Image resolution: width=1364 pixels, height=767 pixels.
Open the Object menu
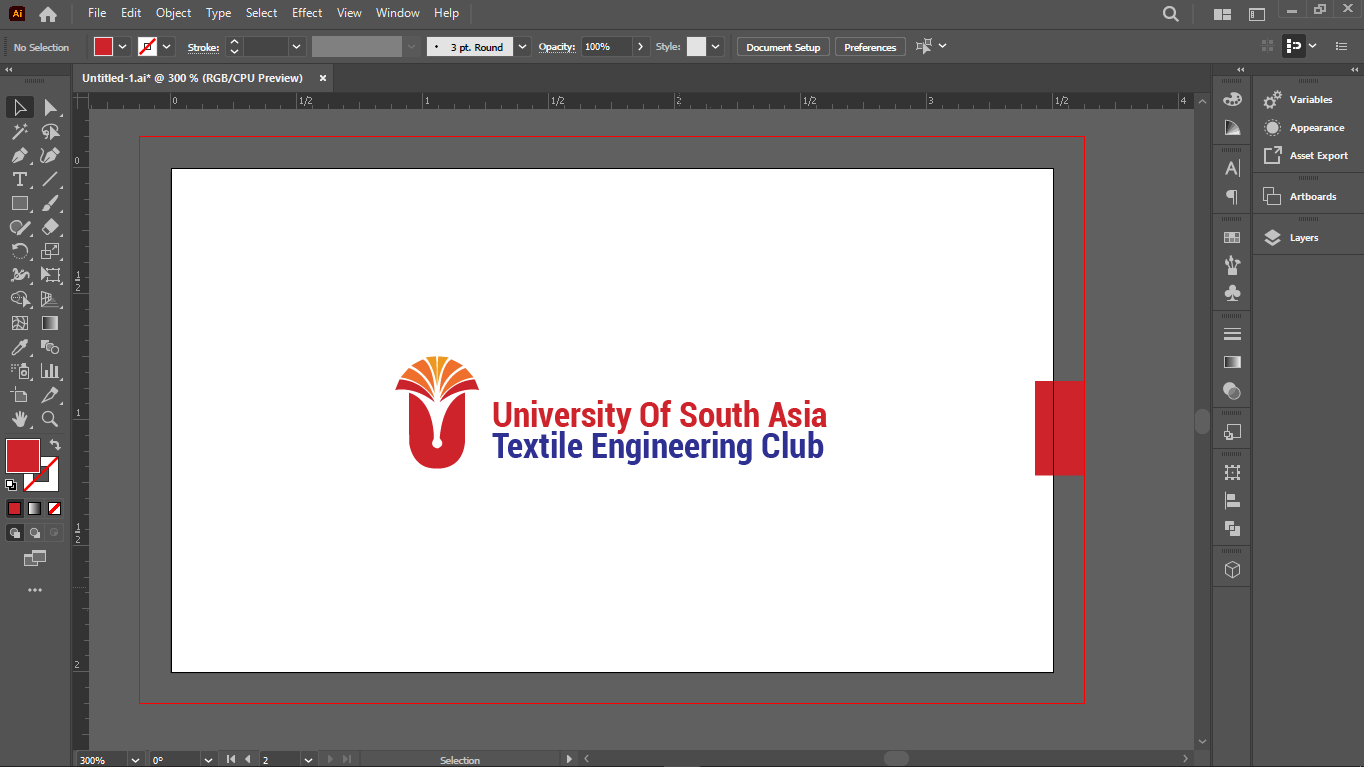pos(173,13)
